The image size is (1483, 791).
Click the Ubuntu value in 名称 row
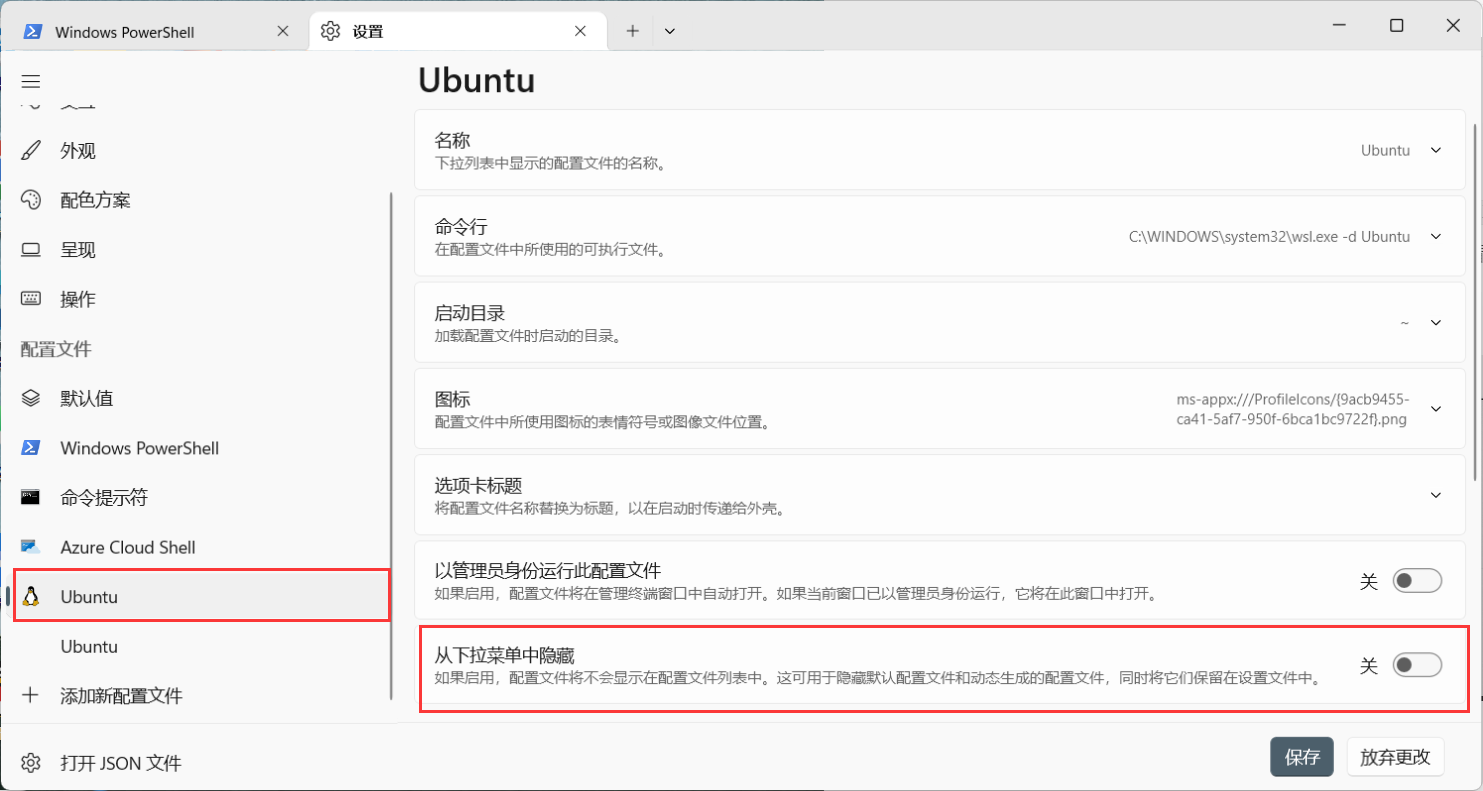(x=1385, y=150)
